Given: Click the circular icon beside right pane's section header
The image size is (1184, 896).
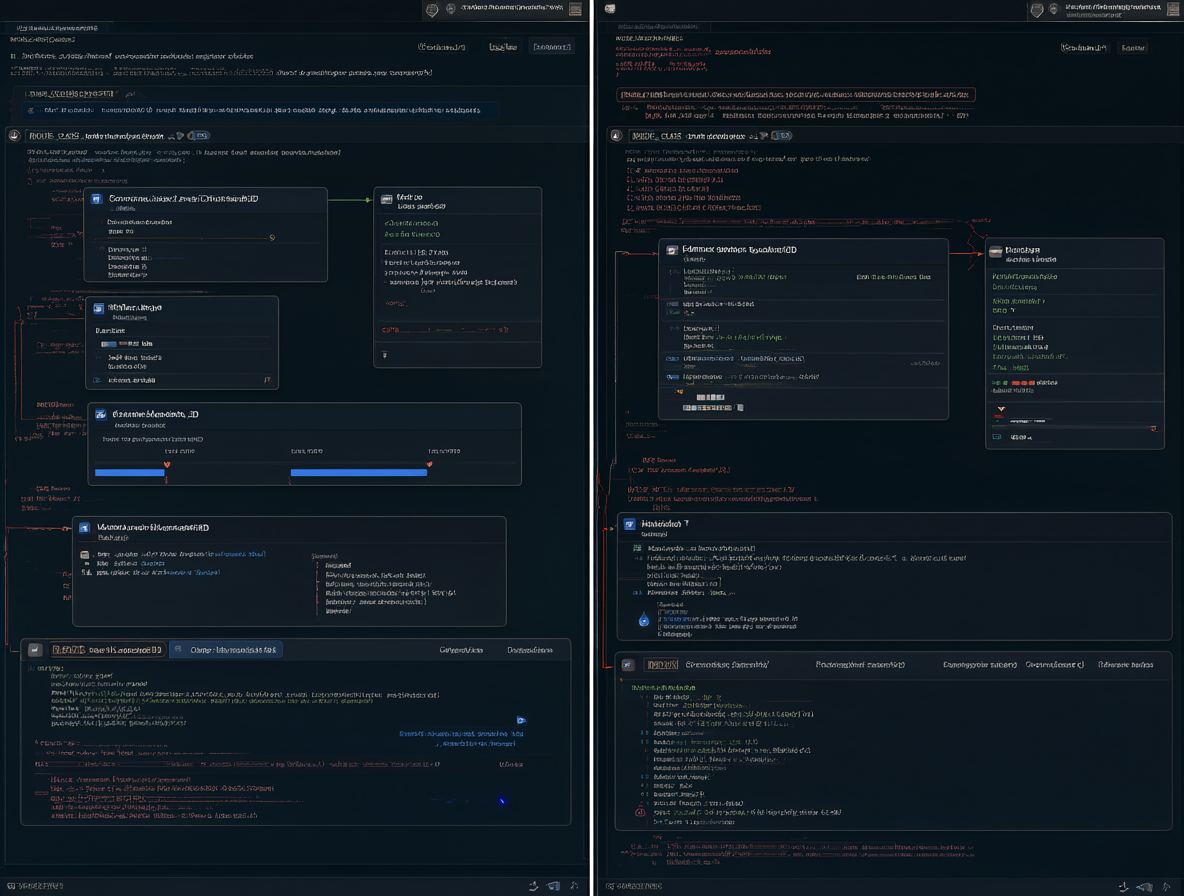Looking at the screenshot, I should point(616,136).
